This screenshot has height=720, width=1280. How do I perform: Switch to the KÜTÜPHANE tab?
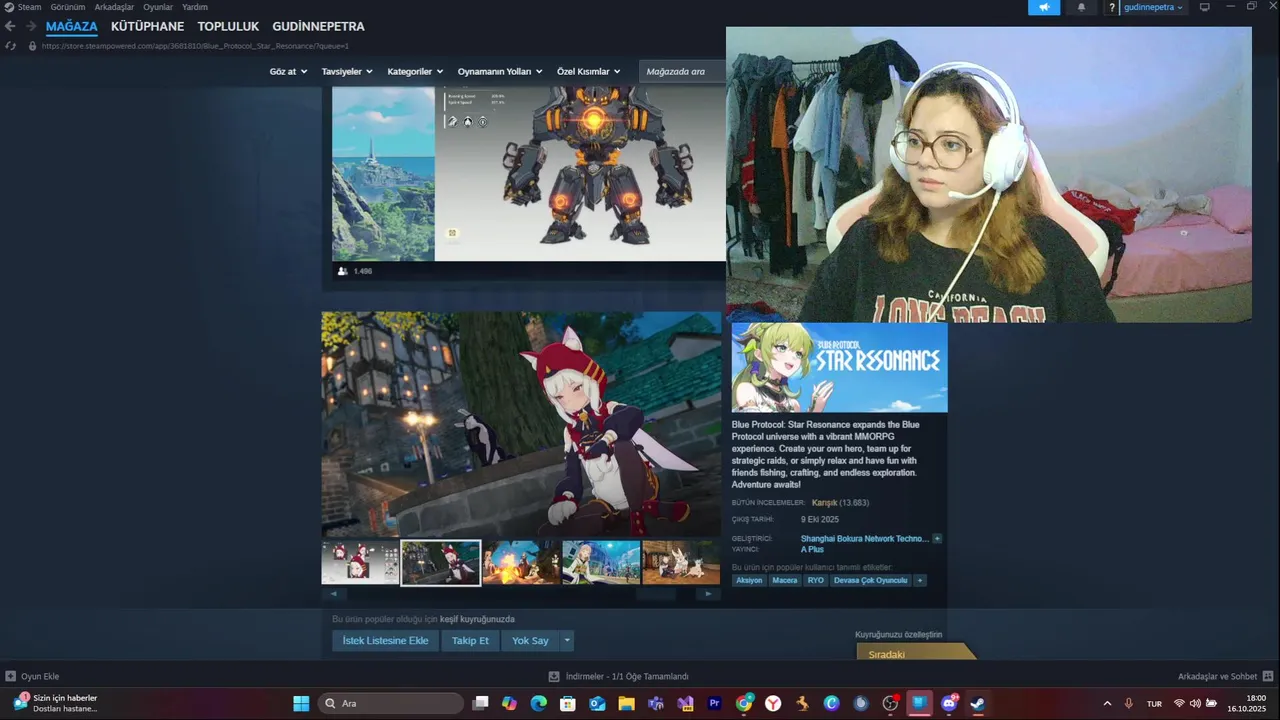pos(148,26)
